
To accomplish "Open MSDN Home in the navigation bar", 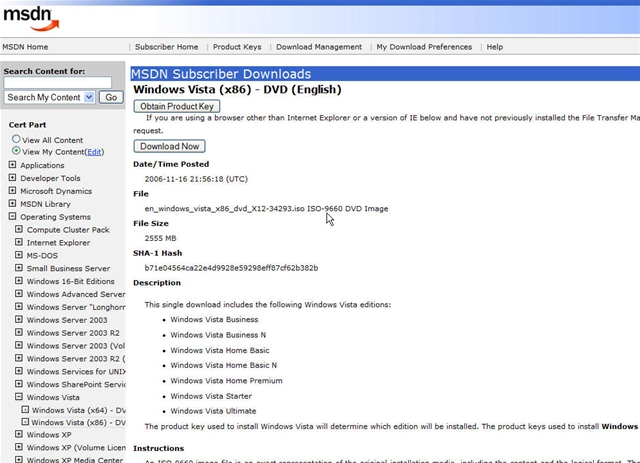I will tap(25, 47).
